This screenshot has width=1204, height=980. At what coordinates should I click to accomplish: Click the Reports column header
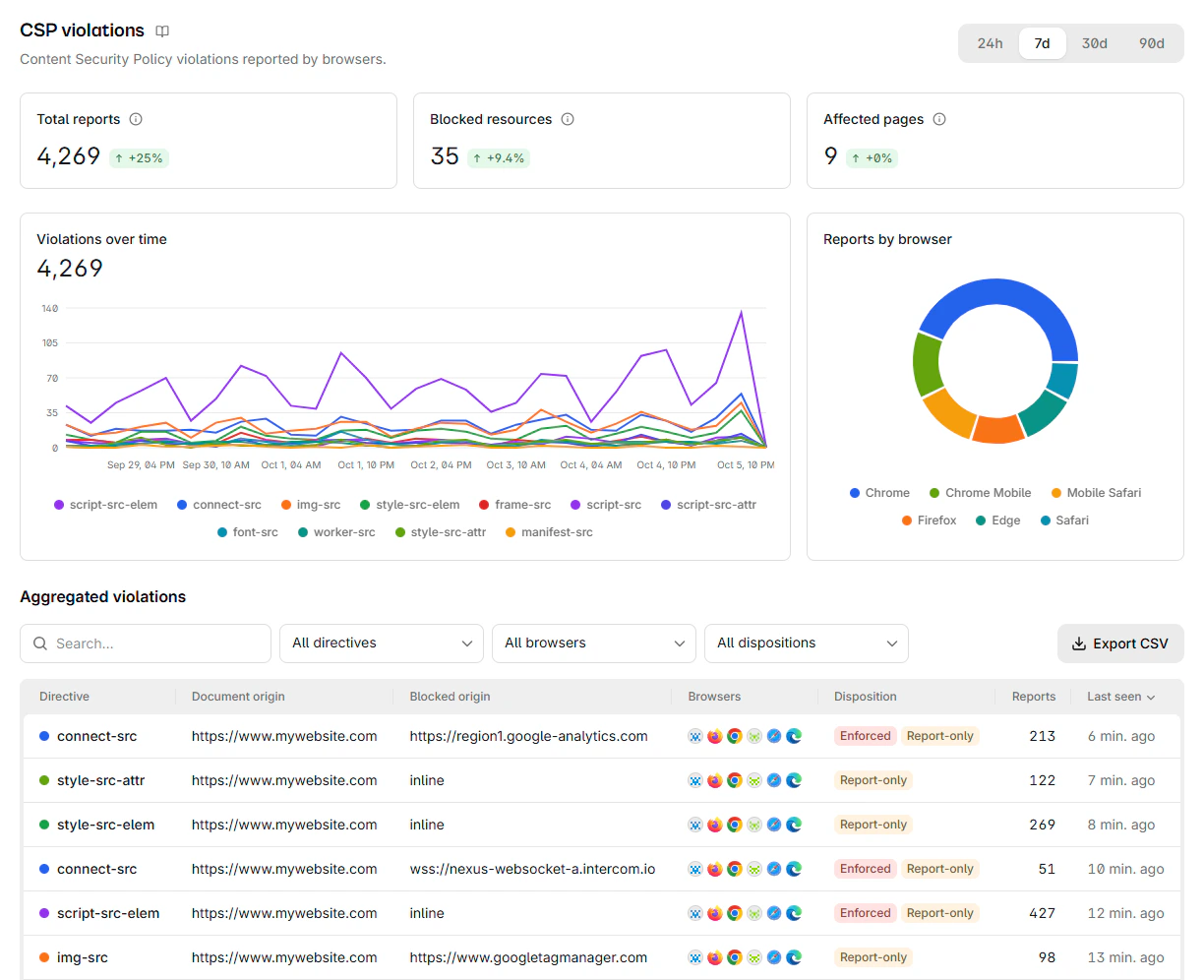1033,697
